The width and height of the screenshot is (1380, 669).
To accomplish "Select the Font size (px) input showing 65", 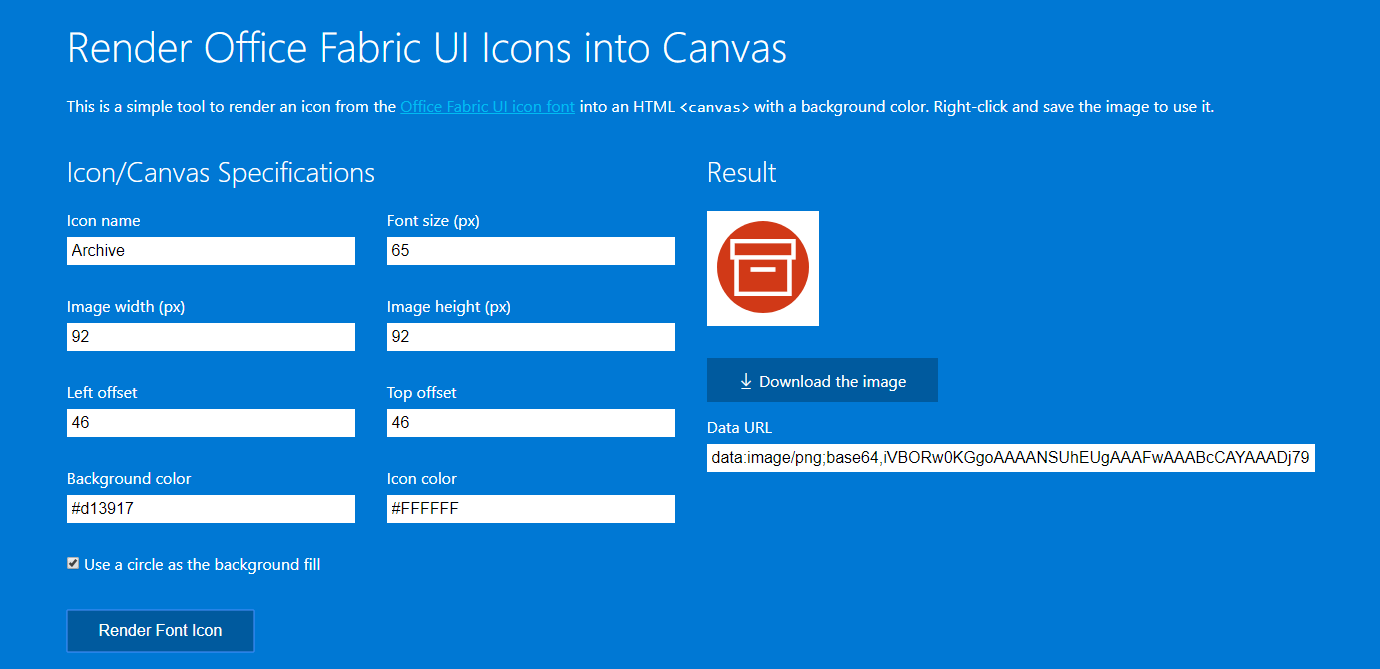I will 530,250.
